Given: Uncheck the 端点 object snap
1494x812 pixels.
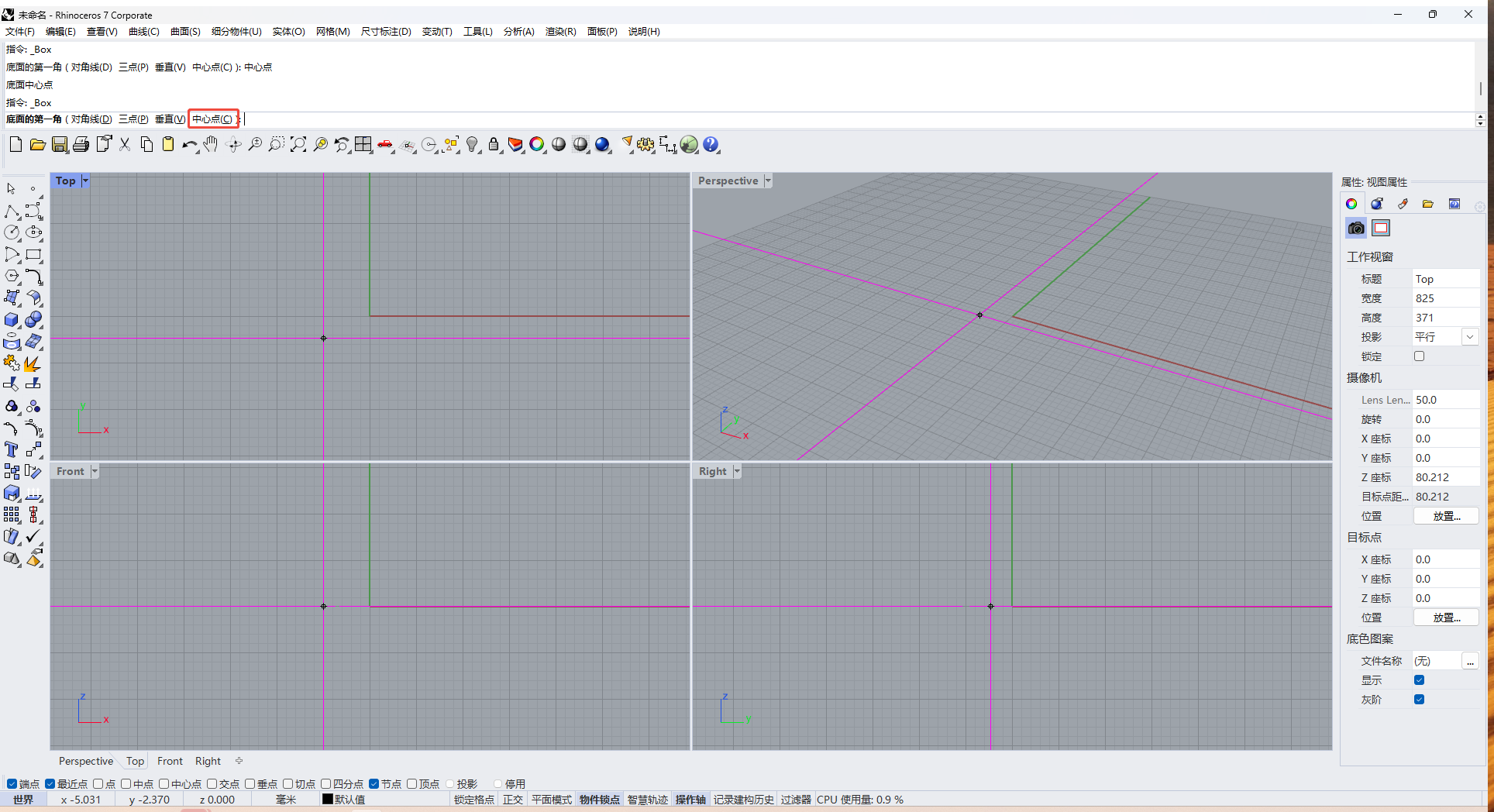Looking at the screenshot, I should coord(12,784).
